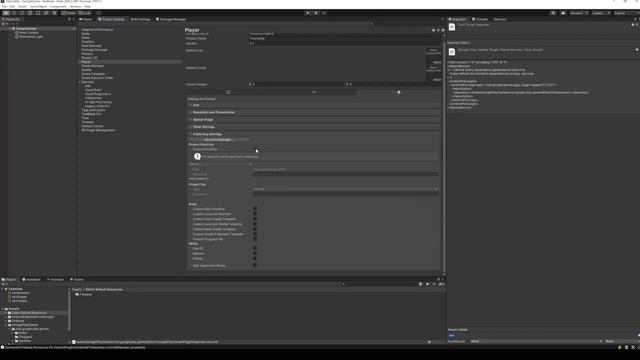Click Select button for Default Cursor
This screenshot has height=360, width=640.
437,80
